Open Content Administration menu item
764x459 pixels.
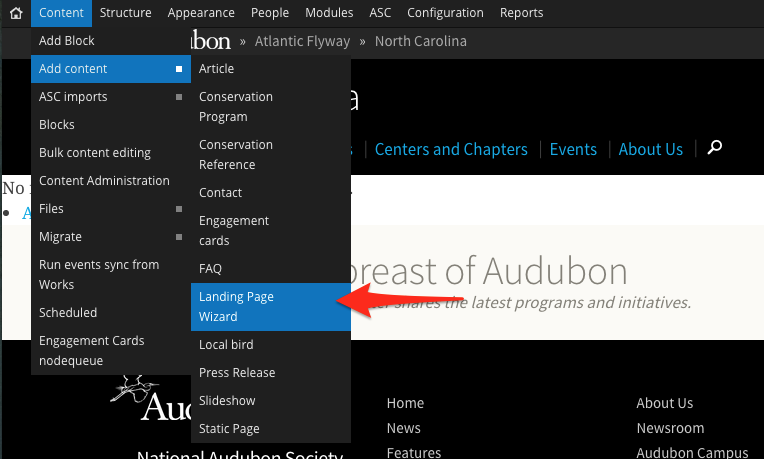click(111, 181)
